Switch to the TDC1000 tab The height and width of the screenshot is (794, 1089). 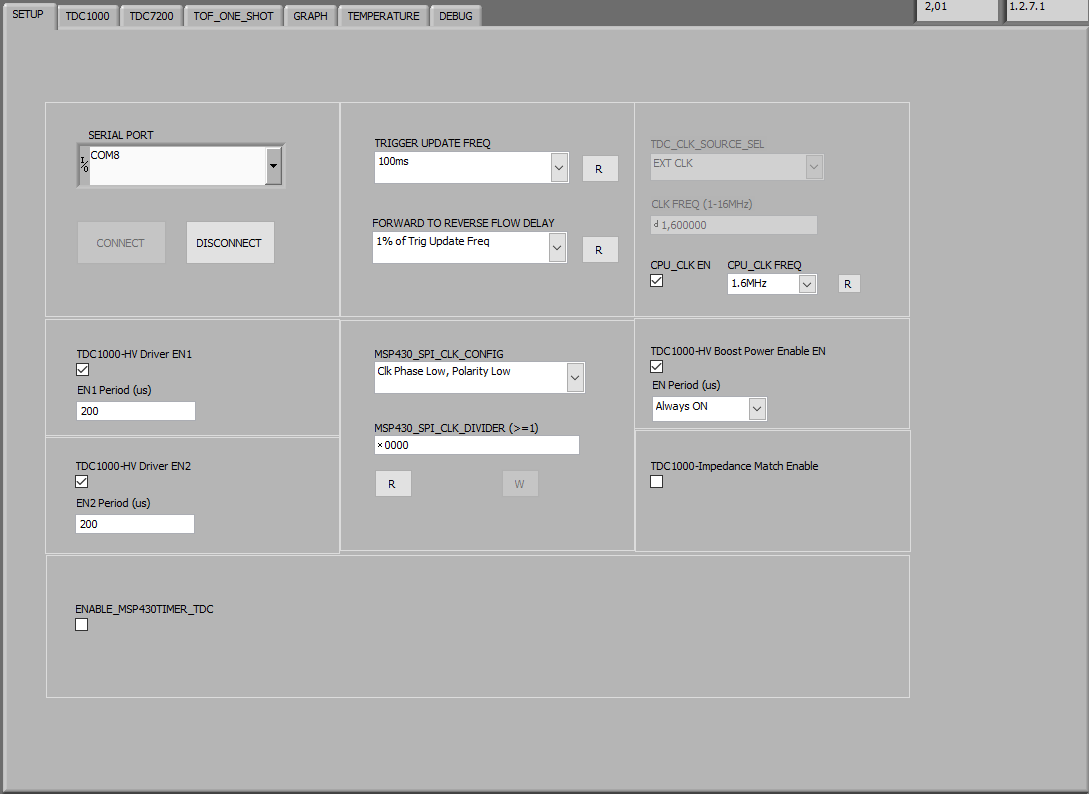point(88,16)
